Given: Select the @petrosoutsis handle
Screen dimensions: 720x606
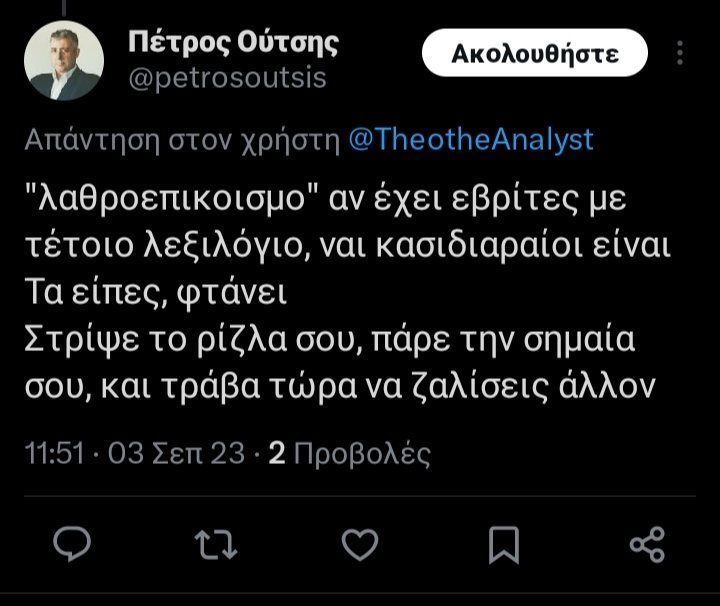Looking at the screenshot, I should point(228,78).
